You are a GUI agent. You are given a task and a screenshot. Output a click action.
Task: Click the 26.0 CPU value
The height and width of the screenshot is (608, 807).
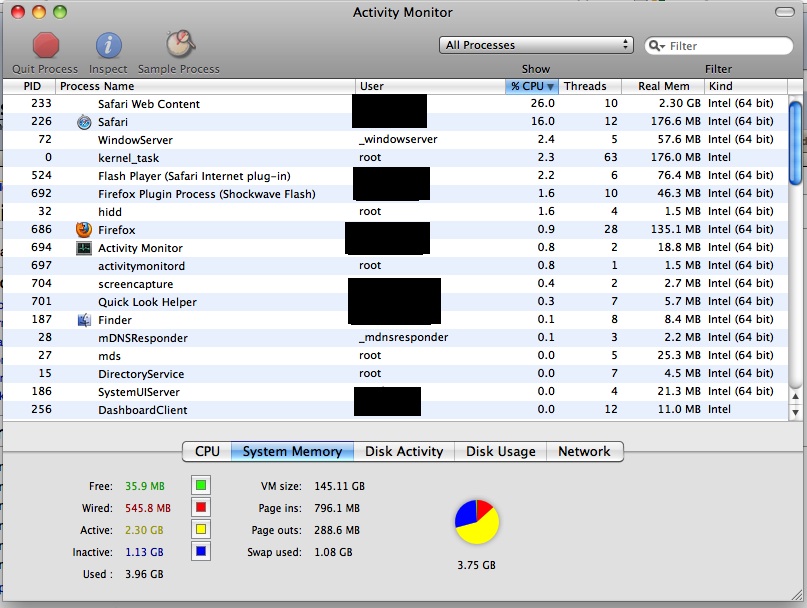point(542,103)
